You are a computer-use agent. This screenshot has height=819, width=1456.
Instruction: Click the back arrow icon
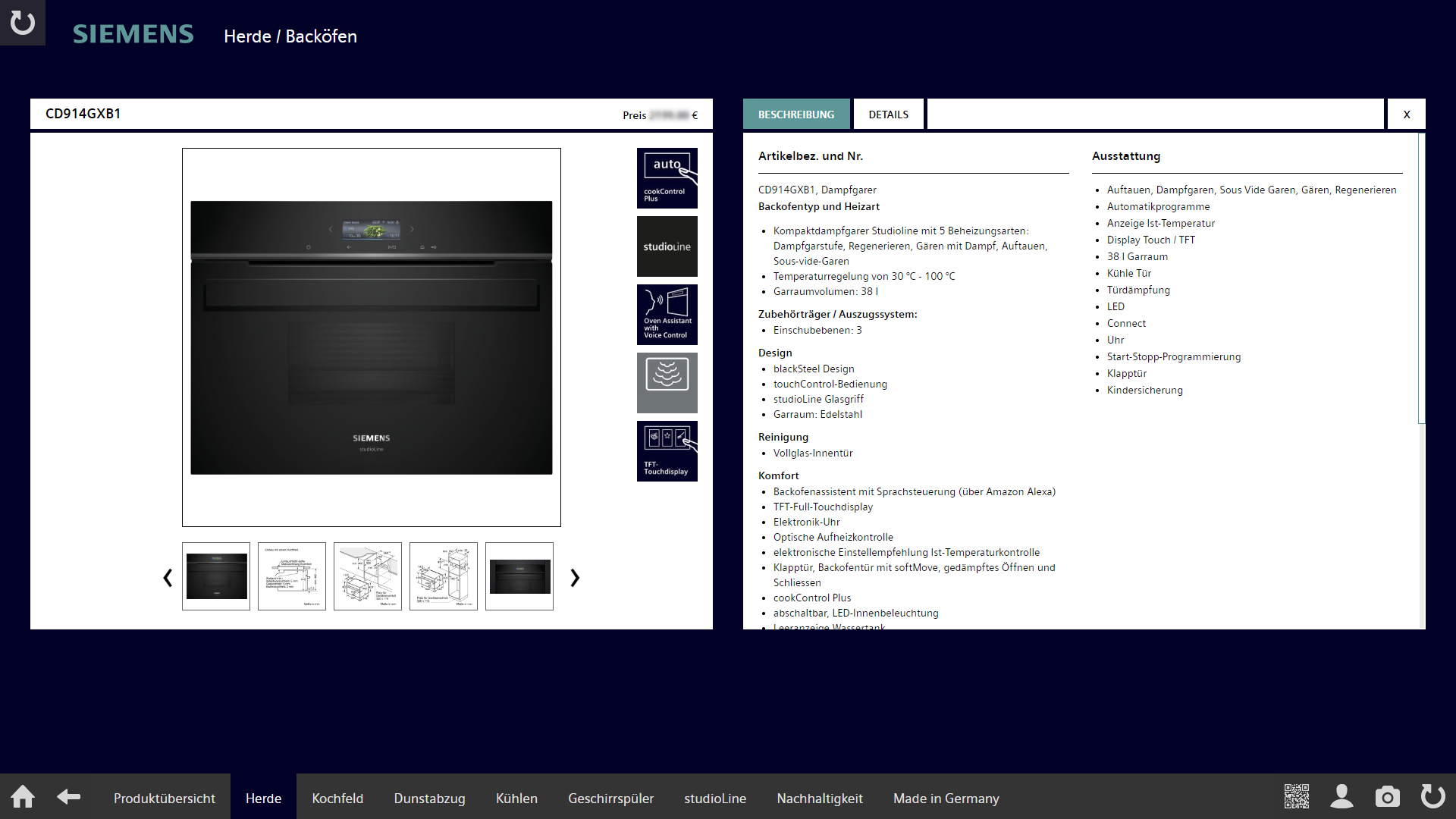pyautogui.click(x=69, y=797)
